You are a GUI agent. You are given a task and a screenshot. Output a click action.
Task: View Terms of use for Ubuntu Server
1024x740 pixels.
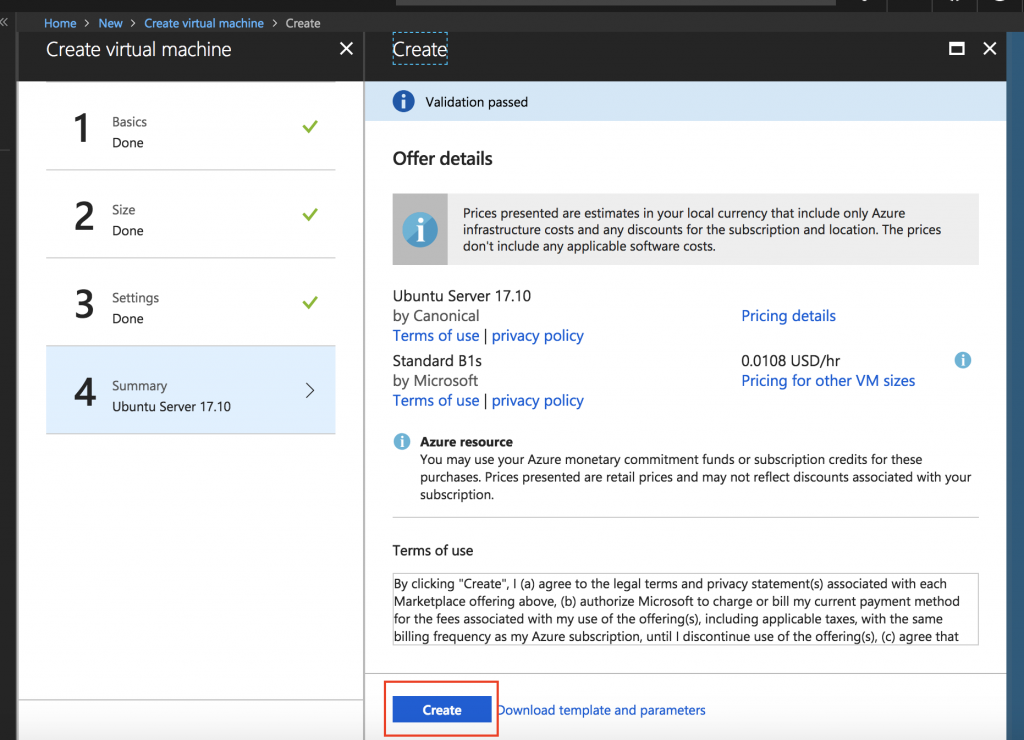(436, 335)
